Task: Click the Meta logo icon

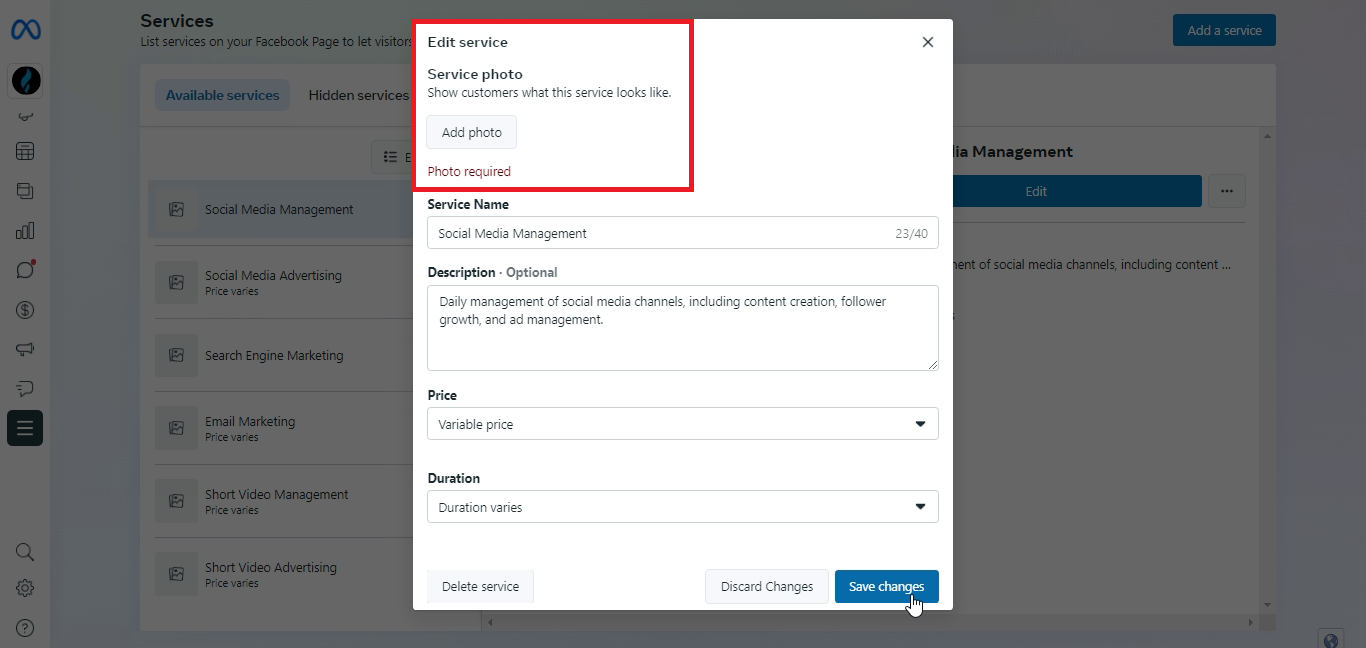Action: point(25,30)
